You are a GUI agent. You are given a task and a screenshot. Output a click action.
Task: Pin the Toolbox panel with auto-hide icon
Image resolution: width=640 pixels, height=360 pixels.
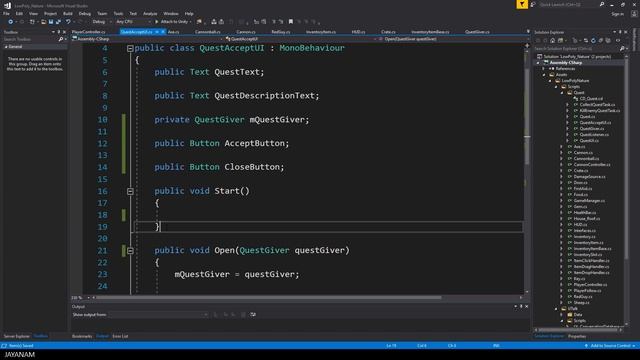coord(58,32)
